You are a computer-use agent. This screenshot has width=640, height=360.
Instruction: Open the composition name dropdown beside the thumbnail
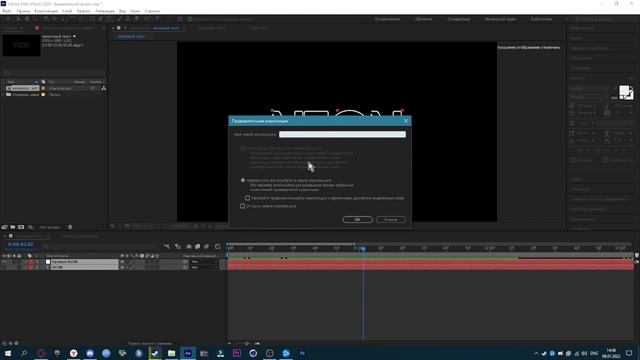click(74, 36)
